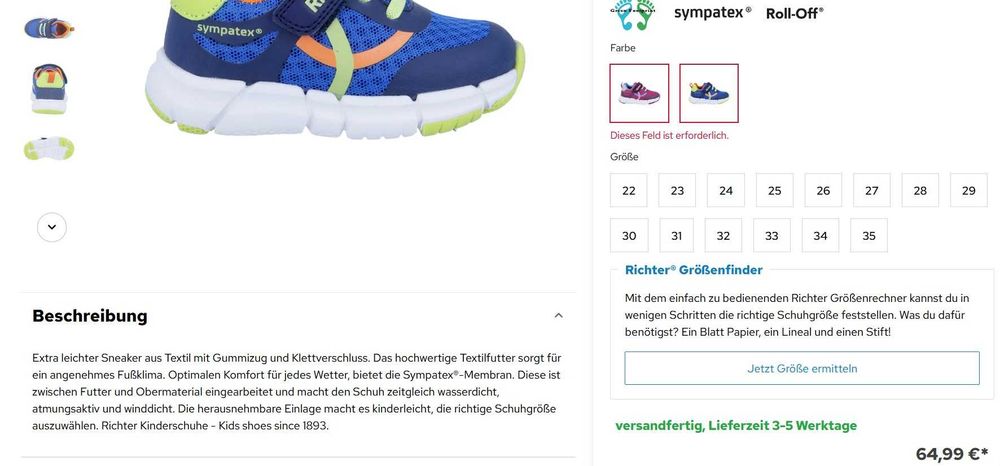This screenshot has width=1000, height=466.
Task: Choose shoe size 22
Action: click(x=629, y=190)
